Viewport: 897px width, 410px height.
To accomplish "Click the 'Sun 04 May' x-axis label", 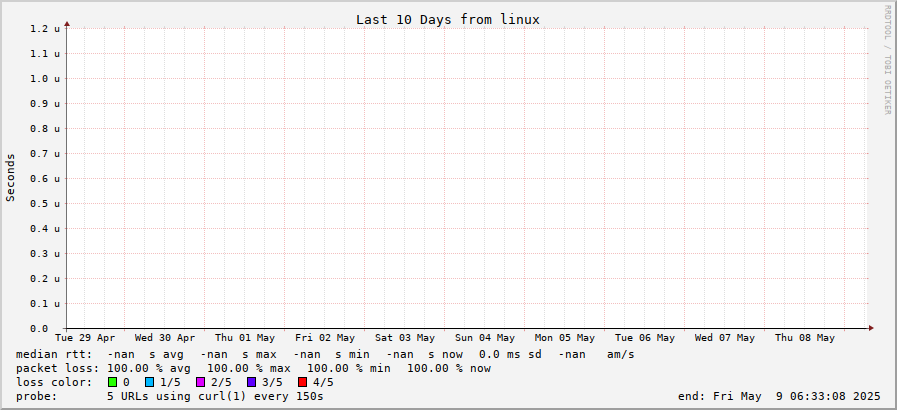I will coord(485,338).
